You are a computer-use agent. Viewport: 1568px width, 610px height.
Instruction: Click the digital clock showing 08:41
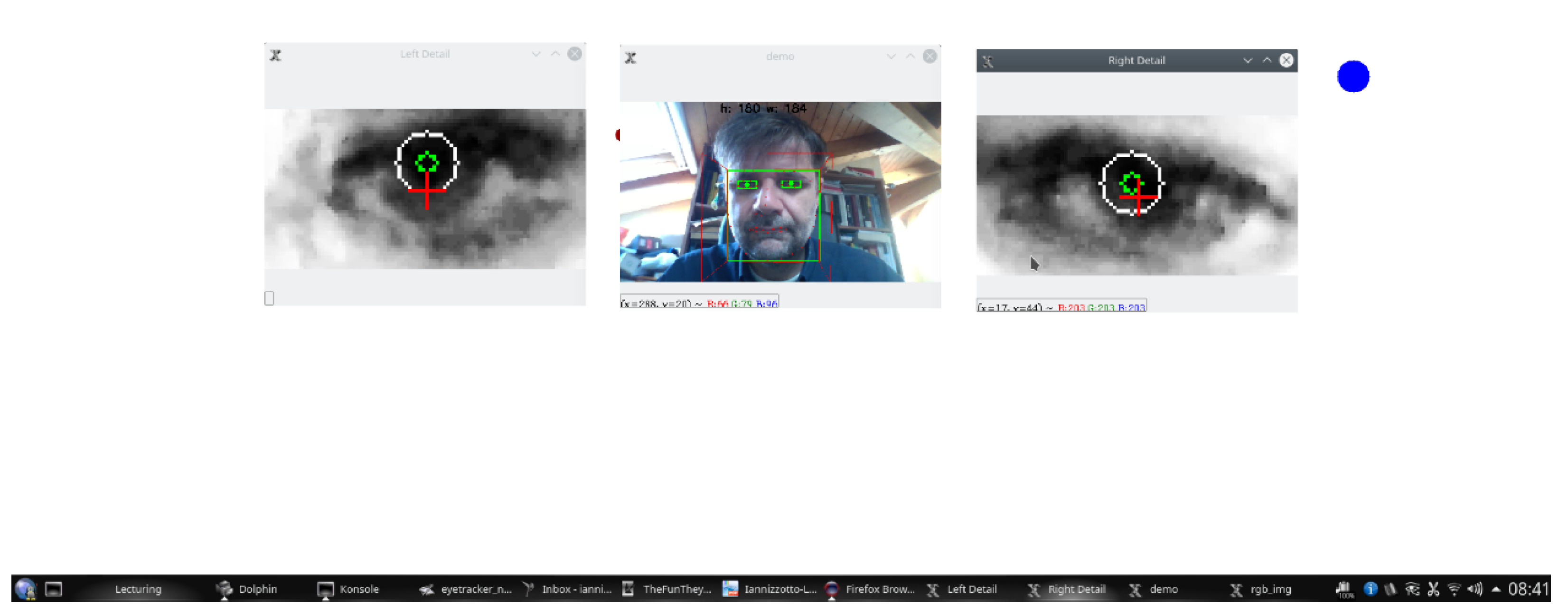[x=1528, y=589]
